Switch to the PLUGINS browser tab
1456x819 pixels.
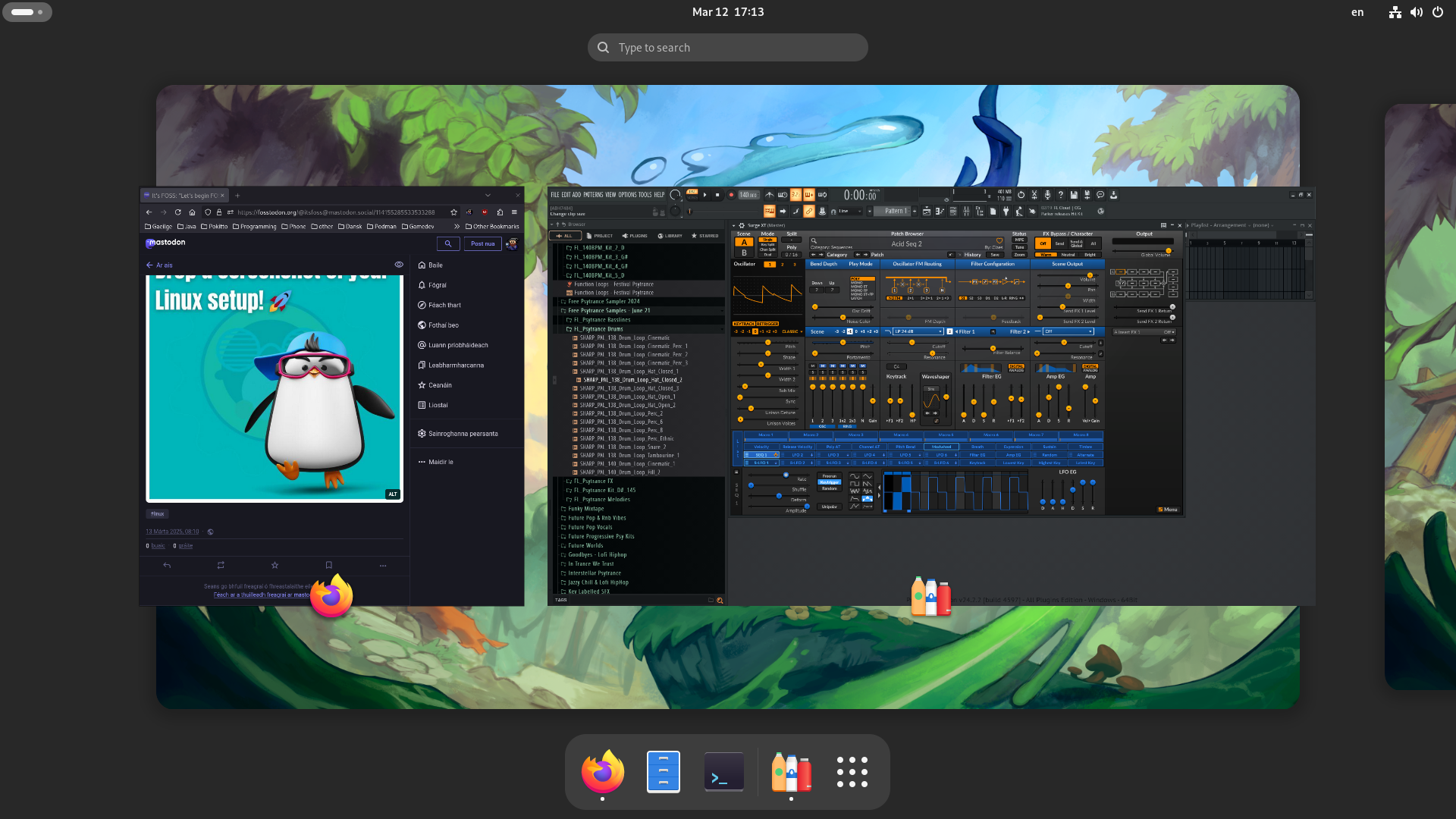click(x=635, y=236)
